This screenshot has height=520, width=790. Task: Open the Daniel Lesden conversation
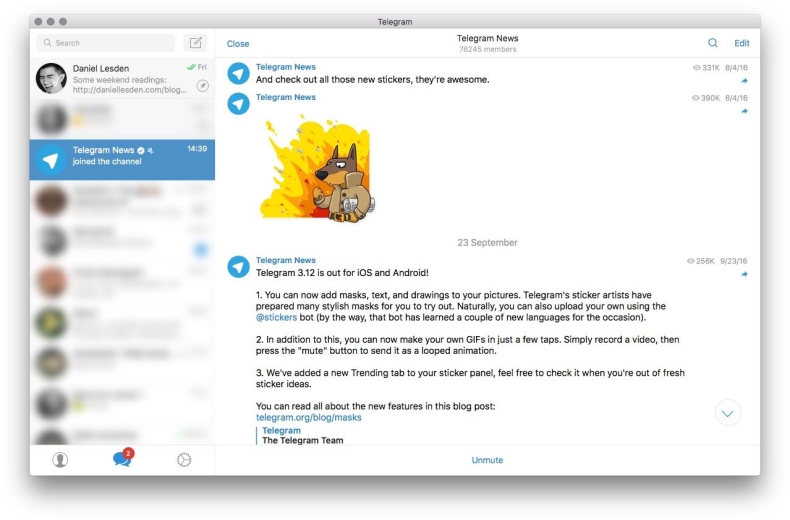click(122, 78)
